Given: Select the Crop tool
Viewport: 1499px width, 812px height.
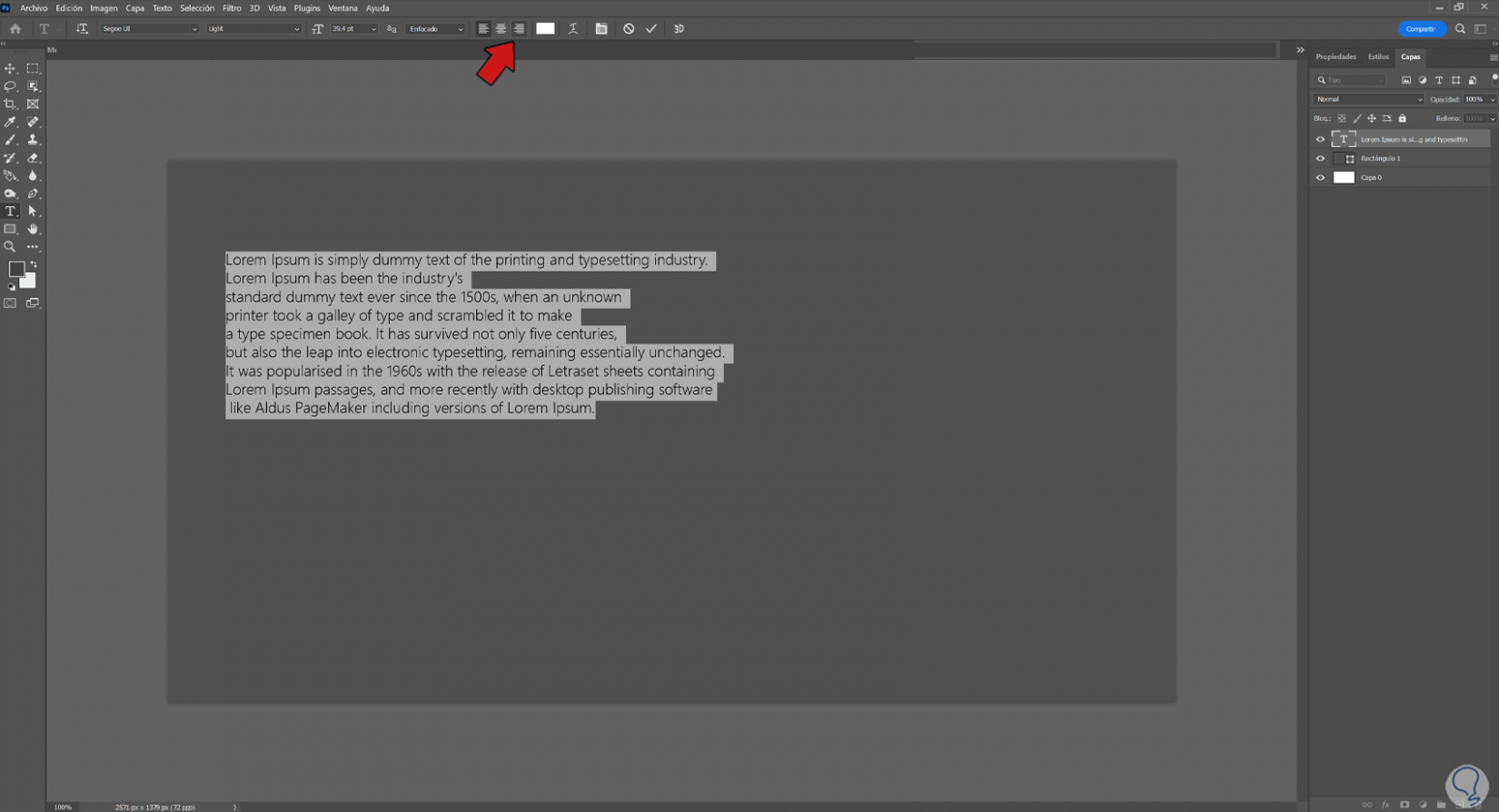Looking at the screenshot, I should point(10,104).
